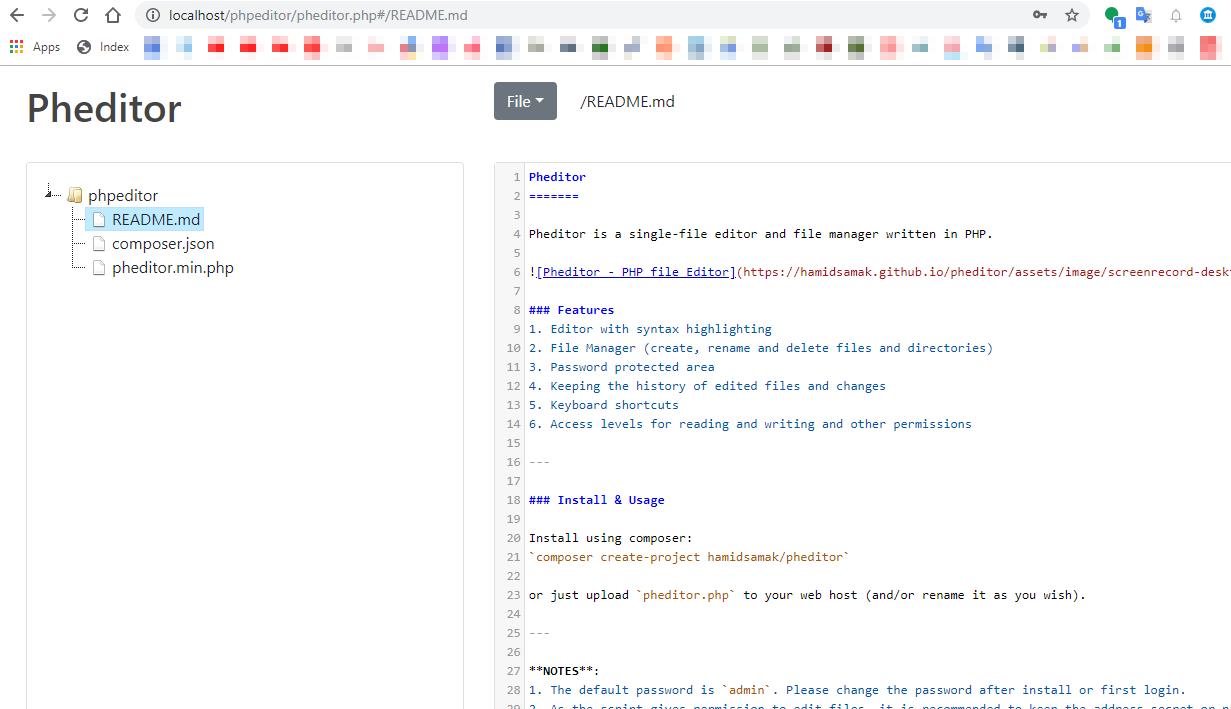Collapse the phpeditor tree node arrow
This screenshot has width=1231, height=709.
point(50,194)
